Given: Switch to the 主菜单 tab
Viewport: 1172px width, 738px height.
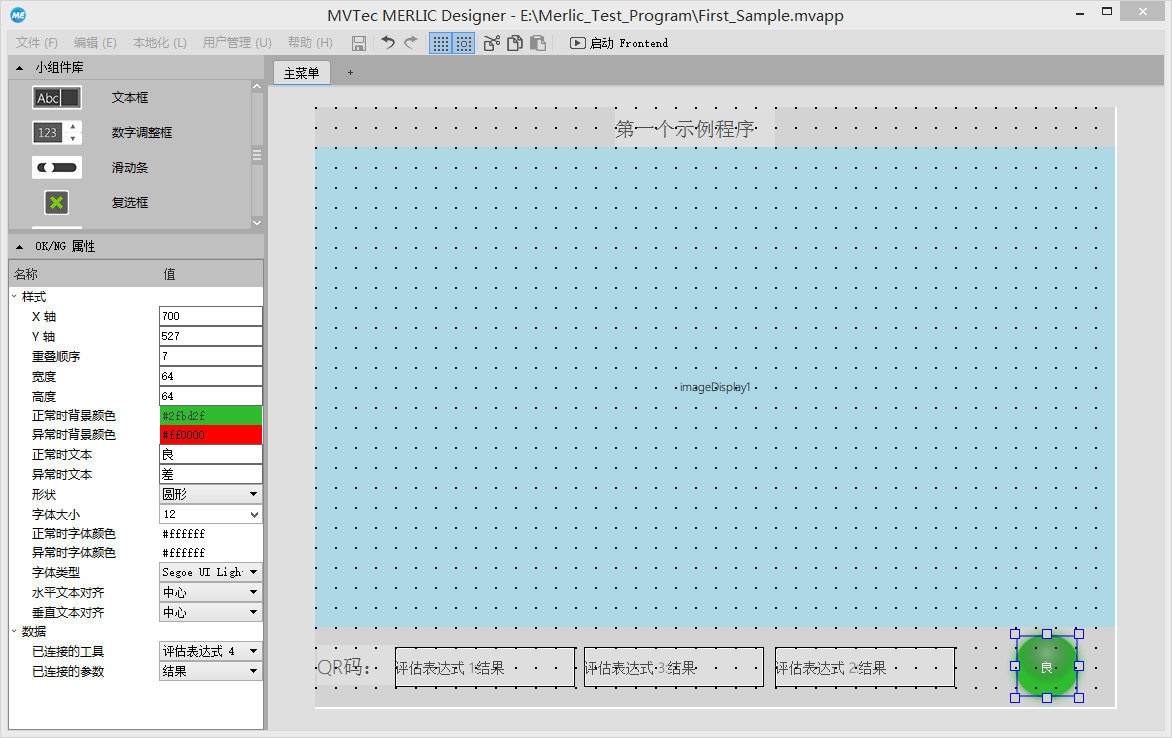Looking at the screenshot, I should (x=301, y=72).
